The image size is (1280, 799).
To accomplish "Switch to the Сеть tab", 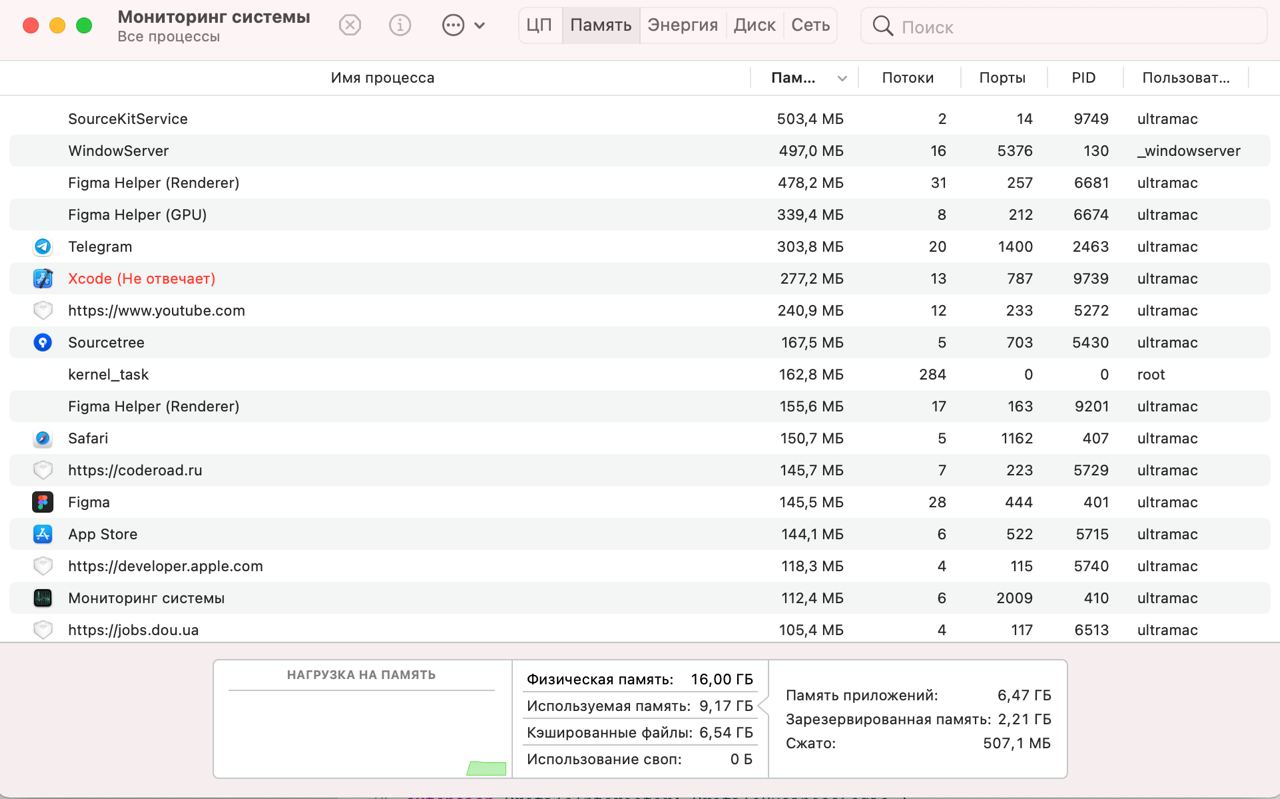I will [811, 25].
